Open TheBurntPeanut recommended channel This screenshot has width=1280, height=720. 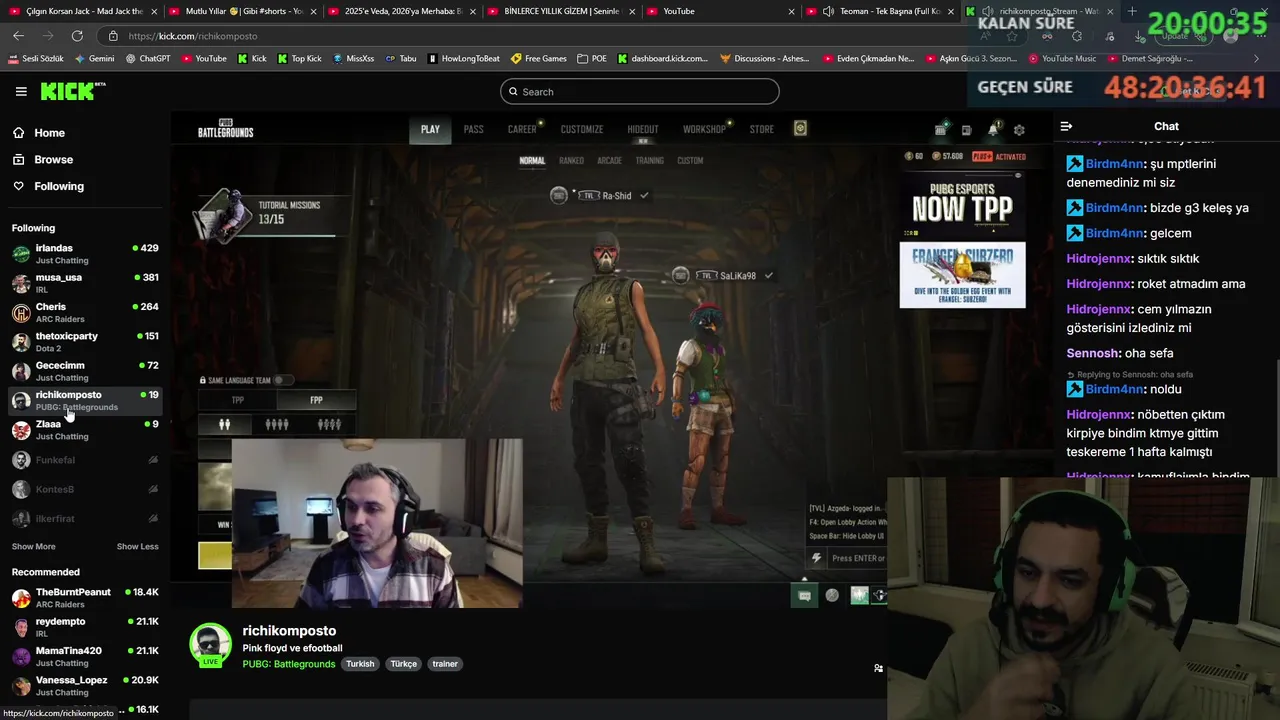[85, 598]
